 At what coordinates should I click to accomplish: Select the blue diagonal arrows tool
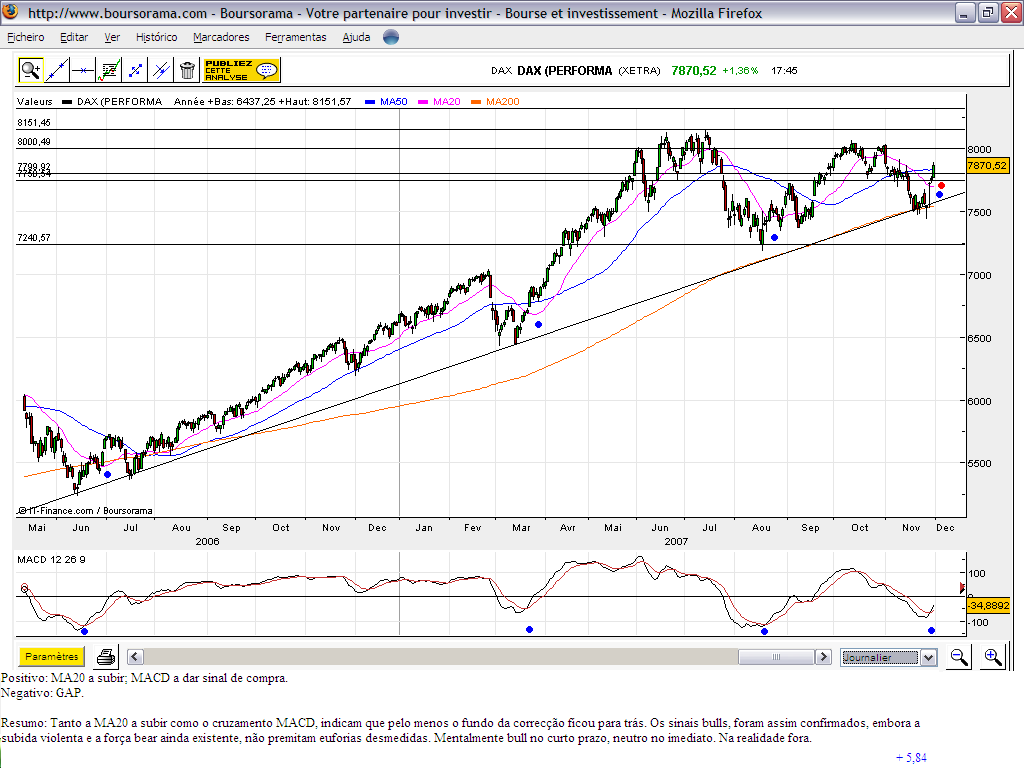[135, 70]
